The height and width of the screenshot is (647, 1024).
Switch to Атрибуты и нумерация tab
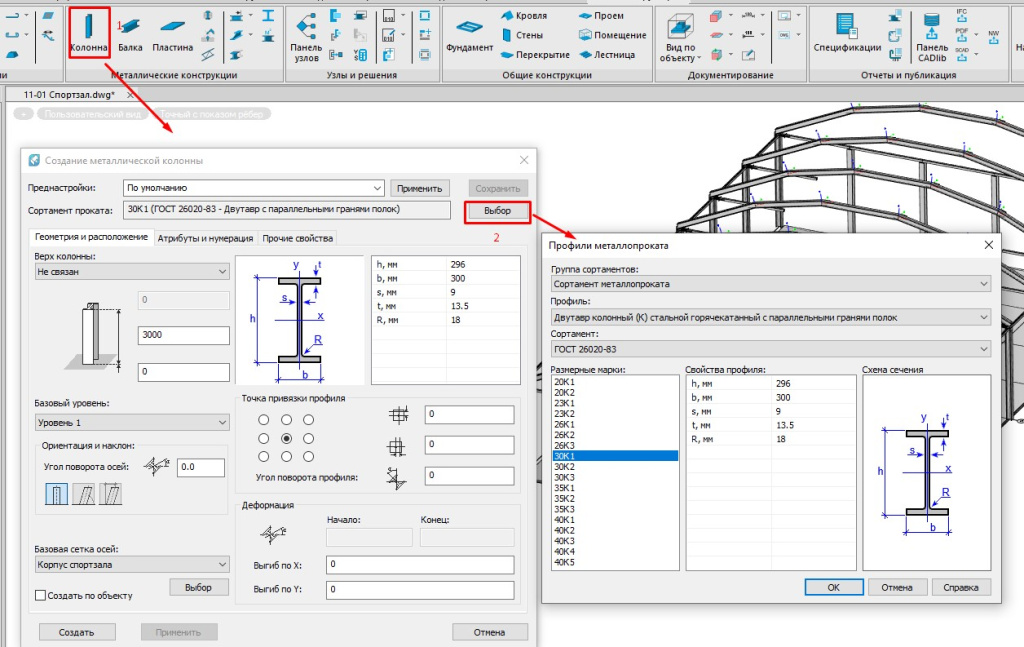[x=205, y=238]
